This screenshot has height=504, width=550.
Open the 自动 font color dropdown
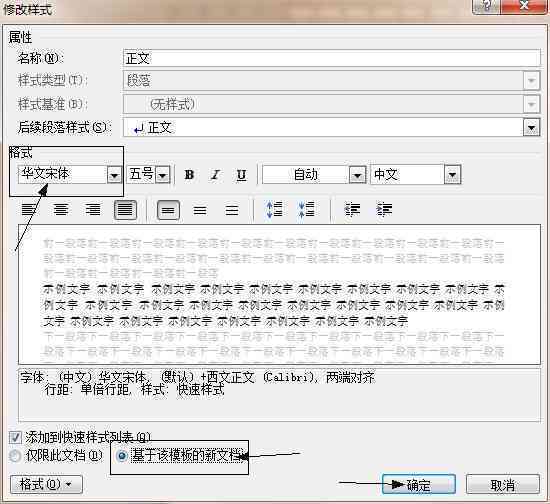(357, 175)
